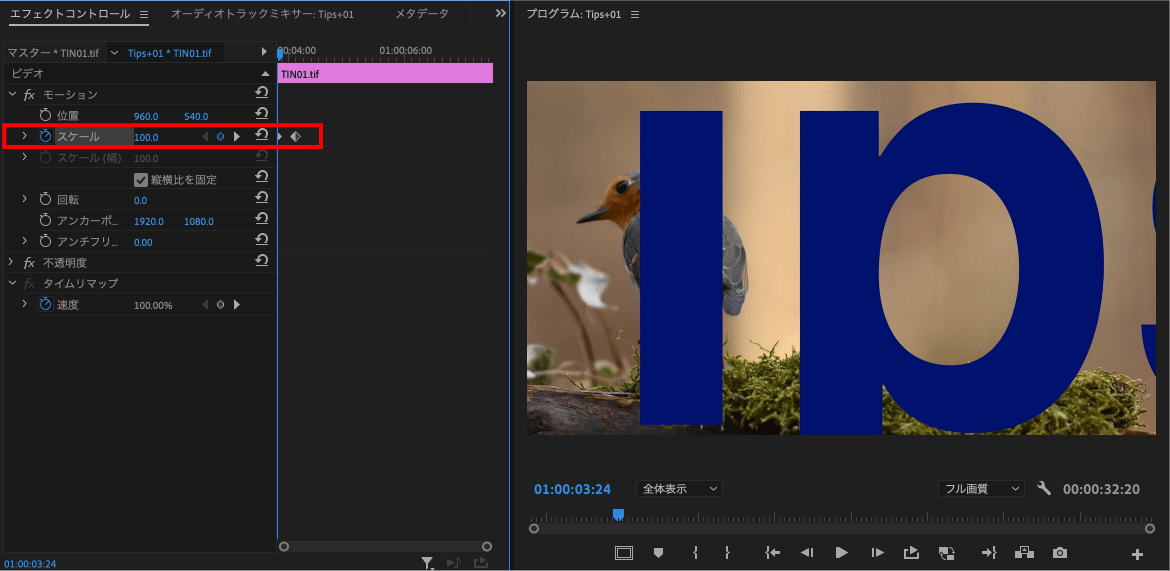
Task: Expand the 速度 parameter row
Action: click(x=25, y=304)
